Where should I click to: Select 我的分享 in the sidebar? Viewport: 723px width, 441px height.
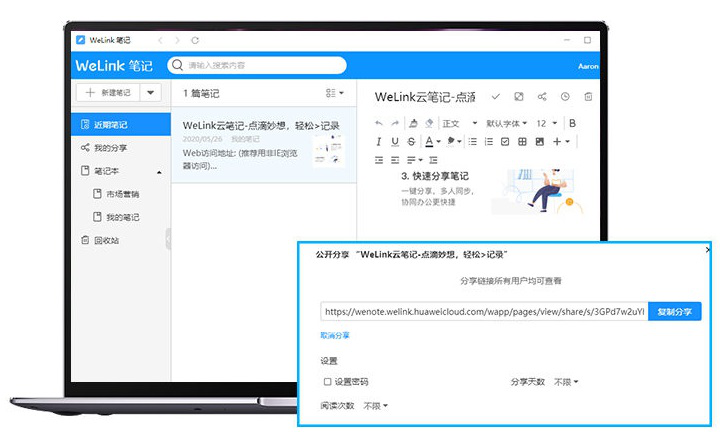tap(121, 148)
